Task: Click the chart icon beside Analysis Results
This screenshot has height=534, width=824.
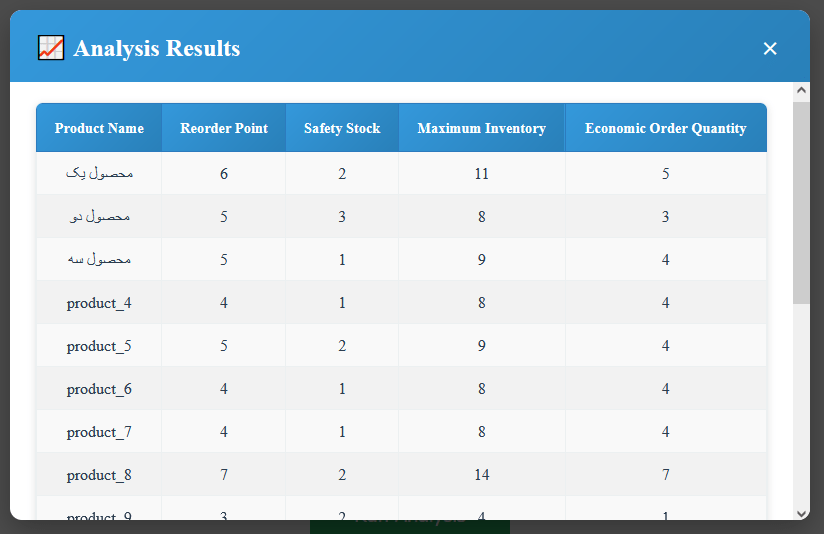Action: click(51, 48)
